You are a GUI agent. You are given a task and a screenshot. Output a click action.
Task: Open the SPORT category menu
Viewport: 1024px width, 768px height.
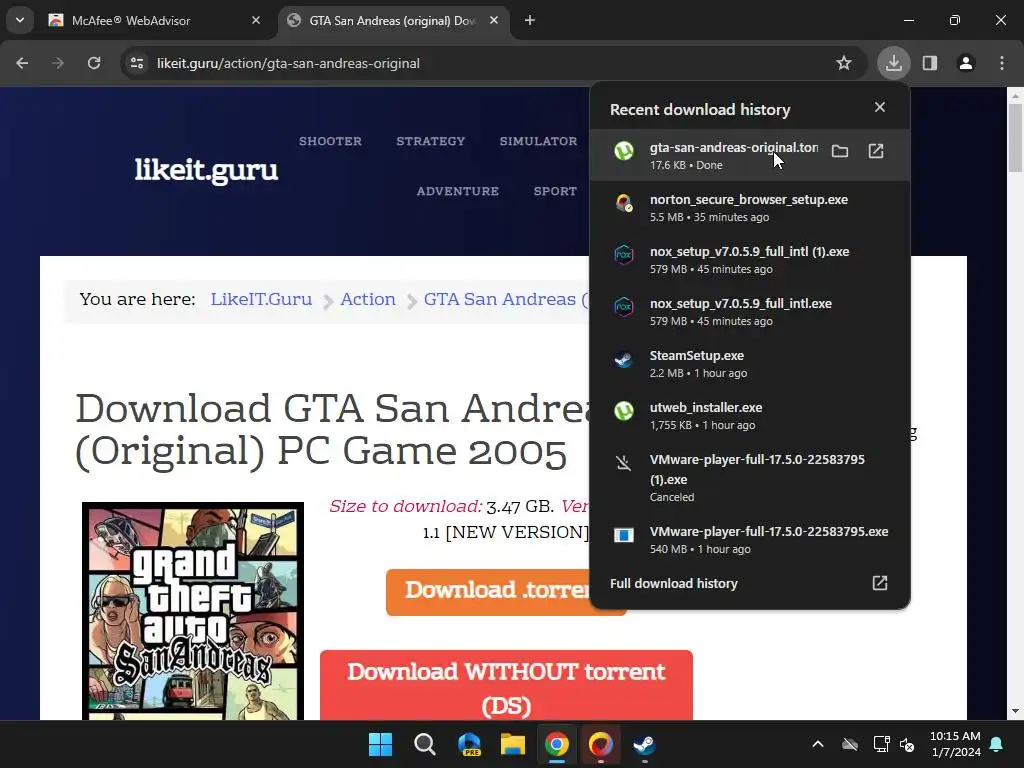(x=555, y=191)
